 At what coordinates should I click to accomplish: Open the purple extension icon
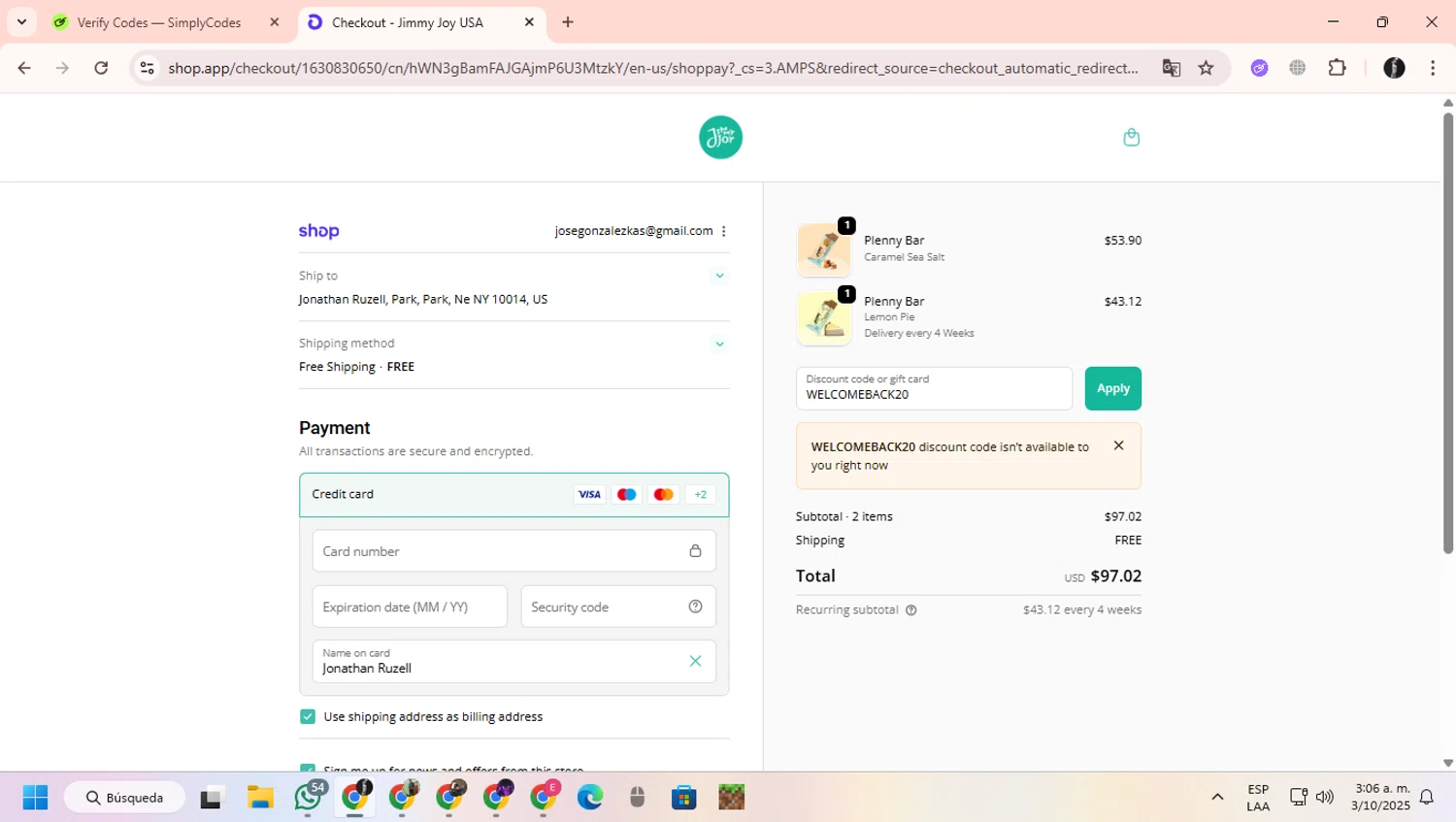tap(1259, 68)
